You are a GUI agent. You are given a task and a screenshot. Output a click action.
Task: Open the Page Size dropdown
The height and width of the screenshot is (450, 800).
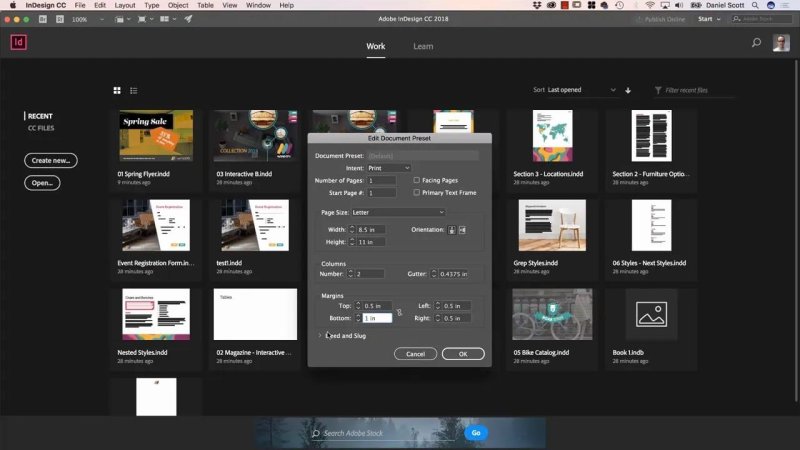coord(398,212)
